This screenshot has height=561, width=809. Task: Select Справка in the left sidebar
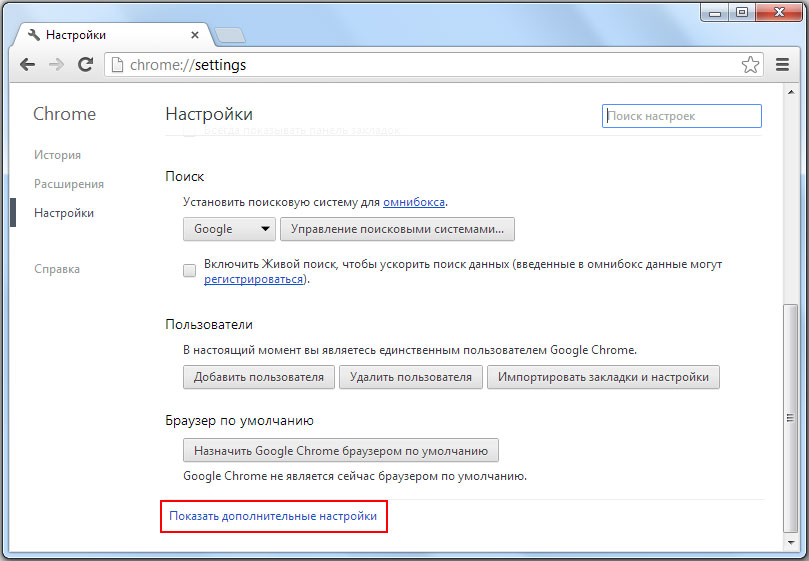coord(57,269)
